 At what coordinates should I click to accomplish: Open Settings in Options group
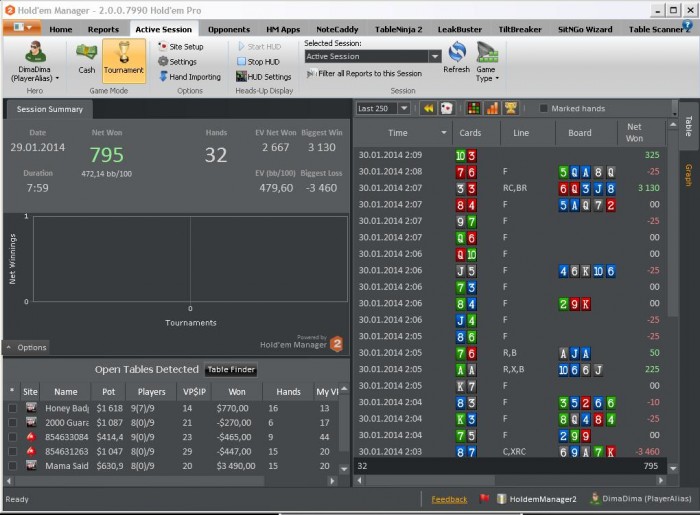(x=178, y=62)
